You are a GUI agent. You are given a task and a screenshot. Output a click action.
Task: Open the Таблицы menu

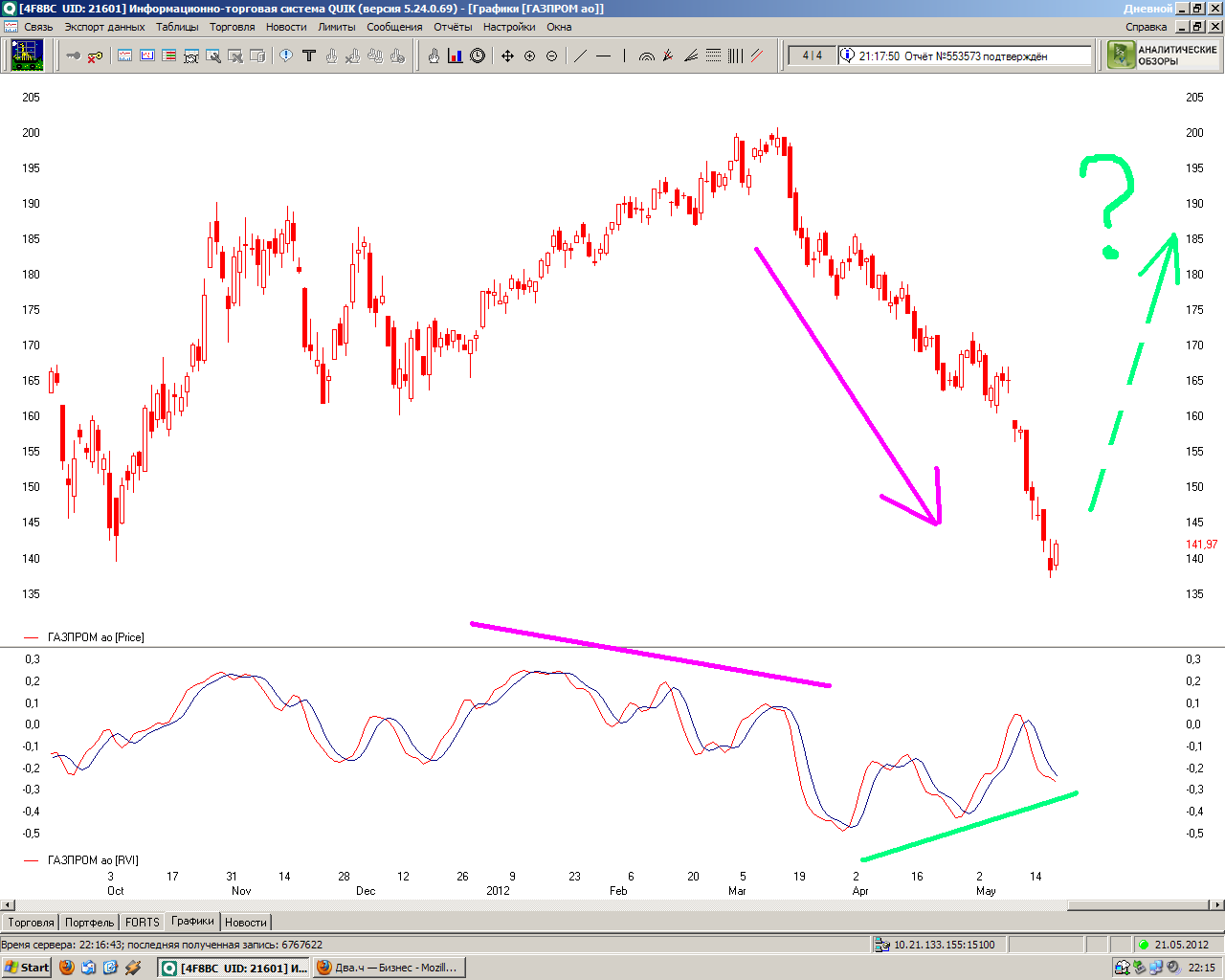tap(177, 27)
